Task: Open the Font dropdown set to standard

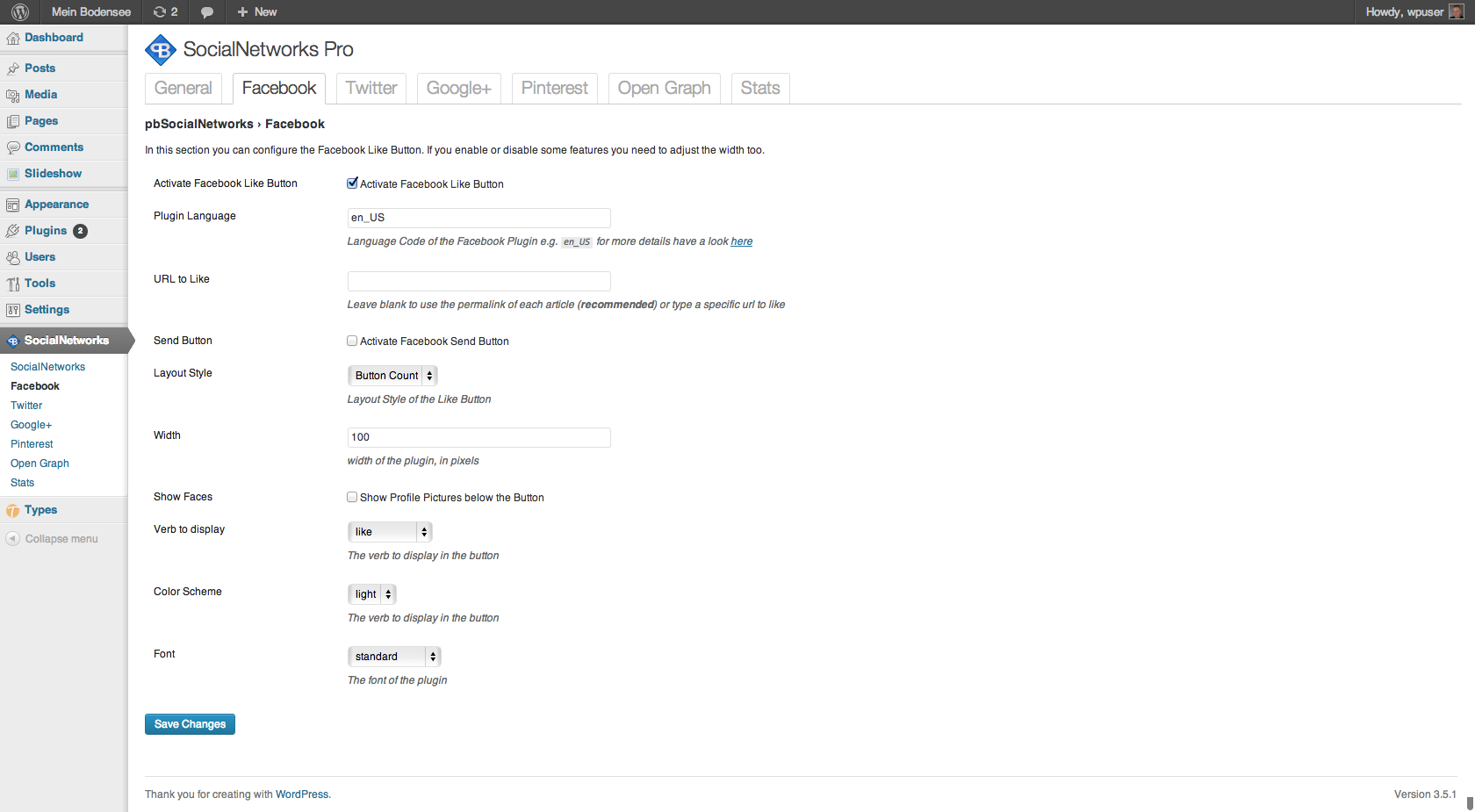Action: [x=394, y=657]
